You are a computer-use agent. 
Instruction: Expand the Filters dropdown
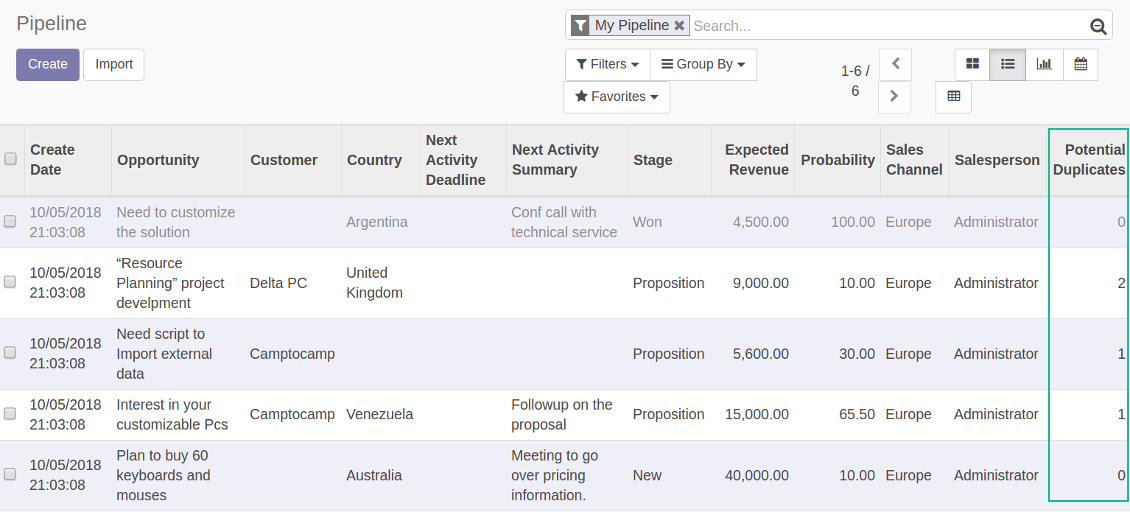click(607, 64)
